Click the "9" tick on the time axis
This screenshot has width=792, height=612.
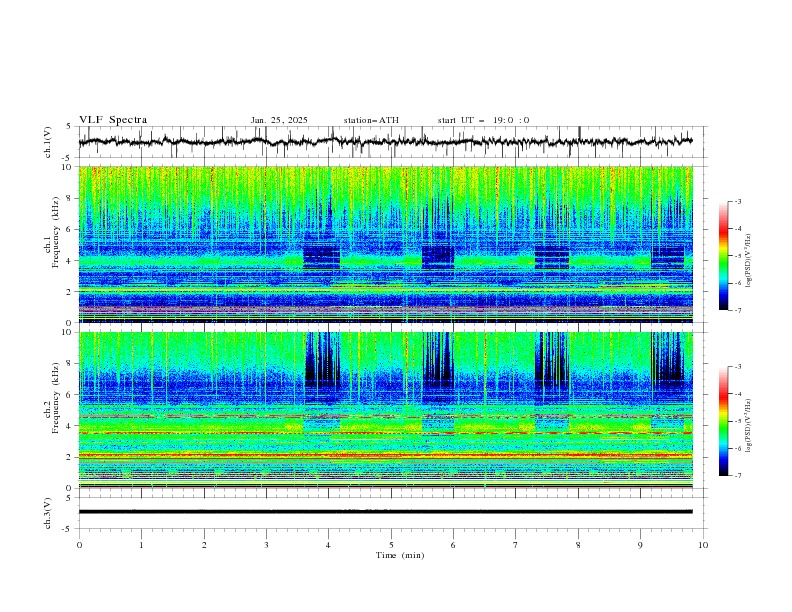coord(640,545)
